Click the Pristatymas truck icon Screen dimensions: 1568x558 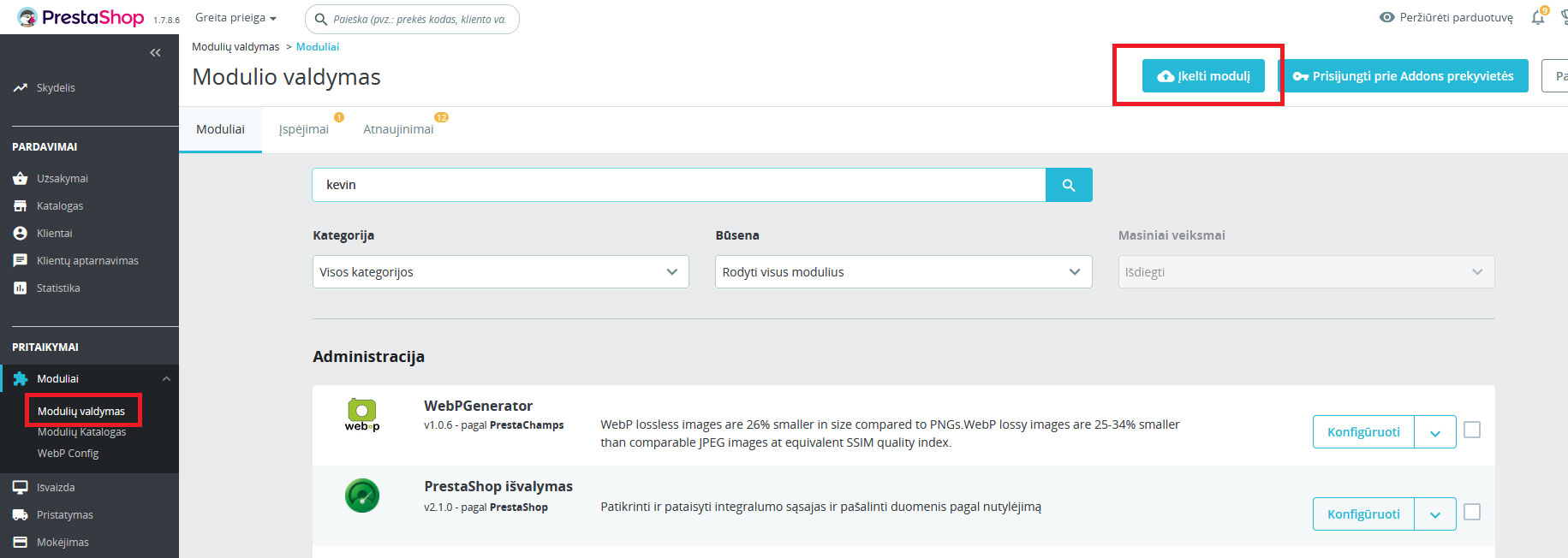coord(21,514)
